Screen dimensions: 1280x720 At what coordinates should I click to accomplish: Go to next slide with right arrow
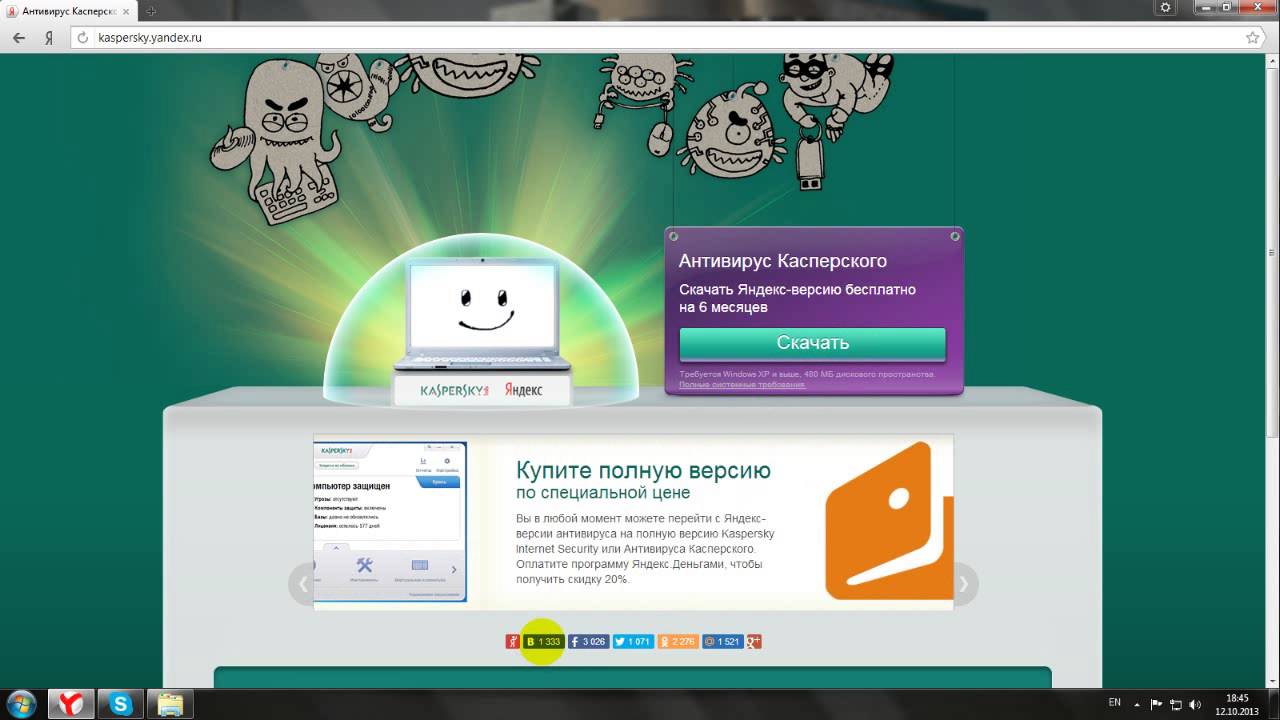(964, 584)
